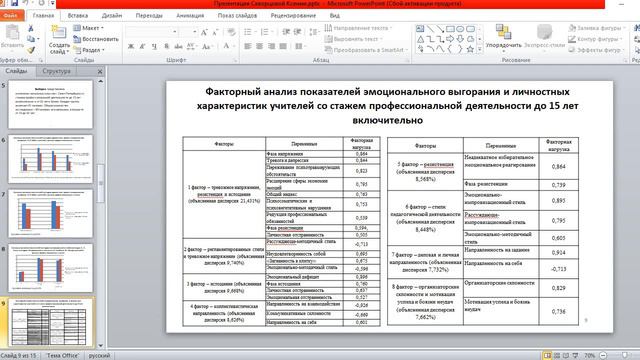Screen dimensions: 640x360
Task: Select the text box shape icon
Action: pos(420,29)
